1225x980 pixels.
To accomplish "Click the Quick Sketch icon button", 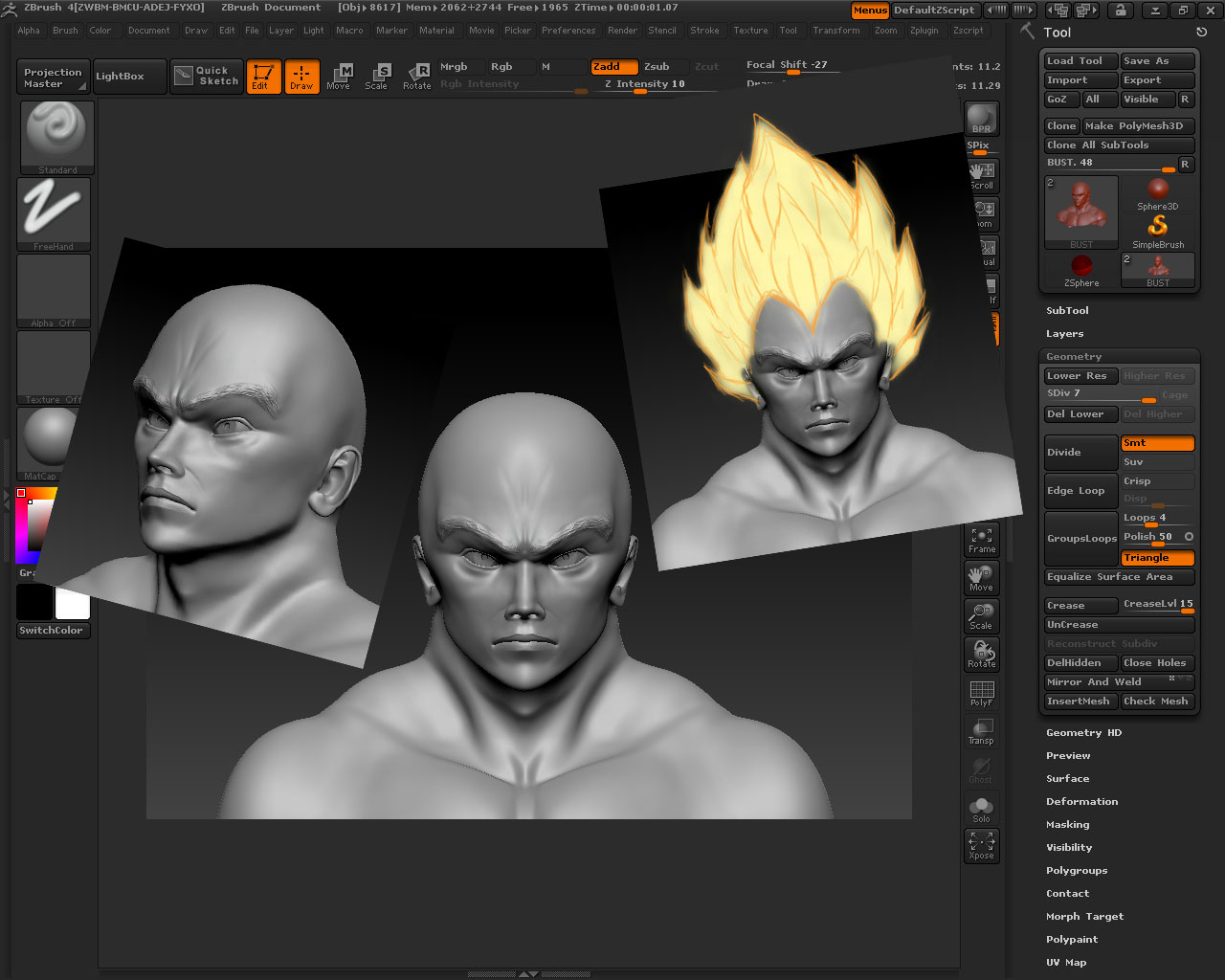I will pos(207,76).
